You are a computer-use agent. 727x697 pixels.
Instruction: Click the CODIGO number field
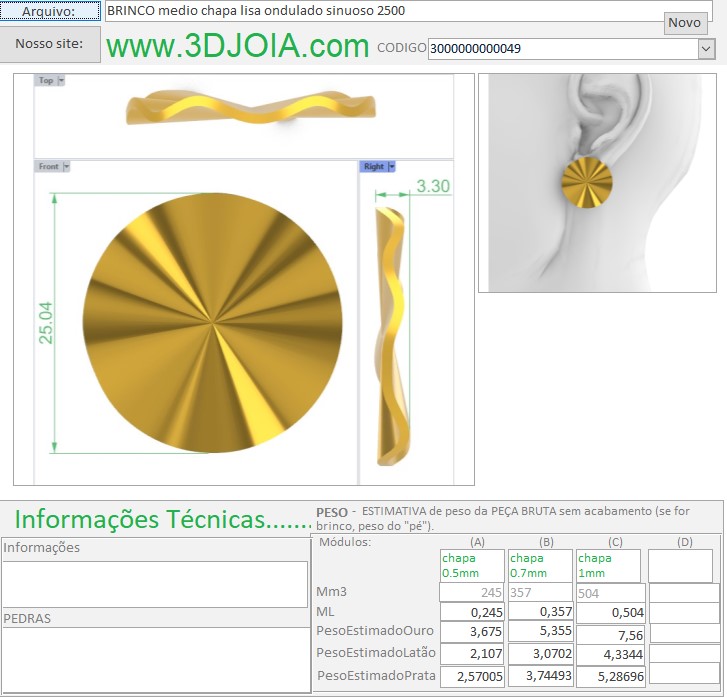pos(560,48)
